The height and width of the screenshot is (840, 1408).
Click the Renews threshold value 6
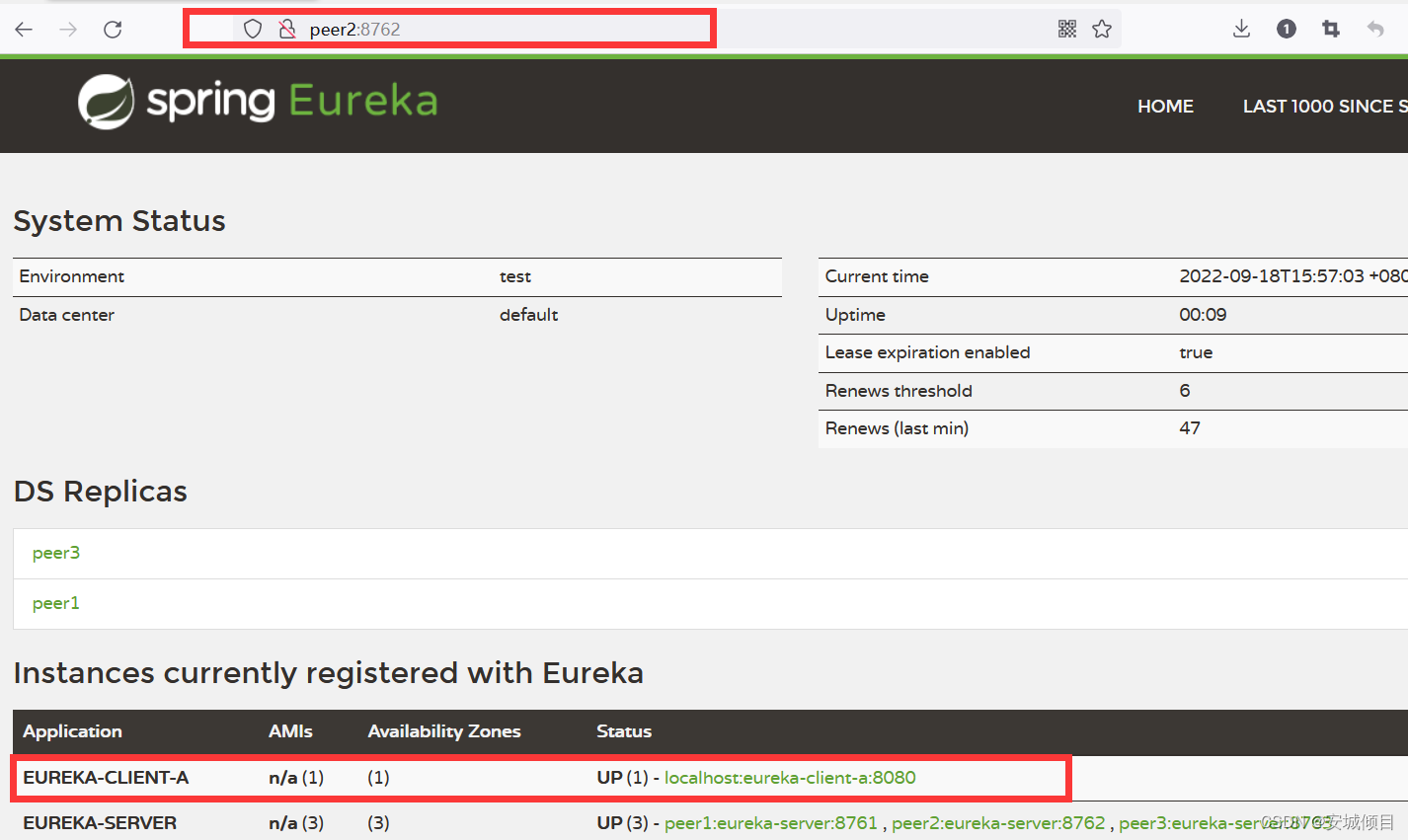click(x=1185, y=391)
